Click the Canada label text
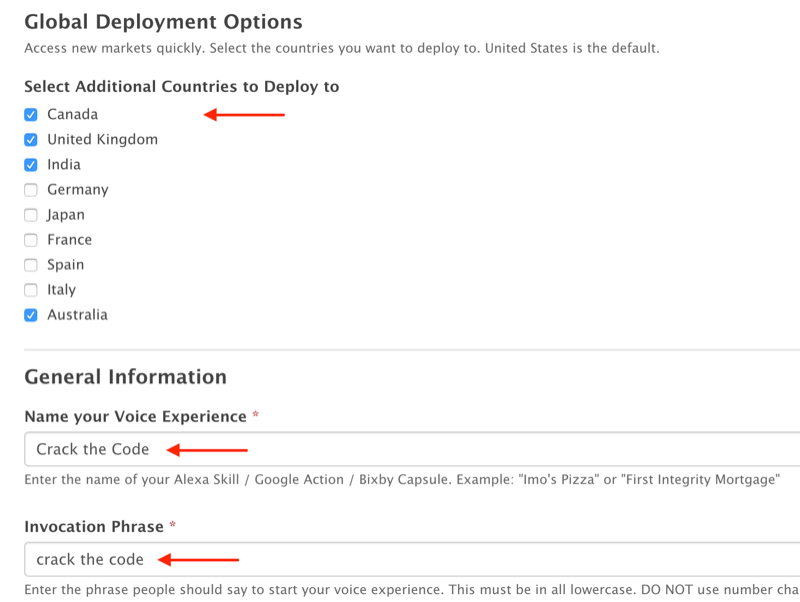800x602 pixels. point(72,114)
